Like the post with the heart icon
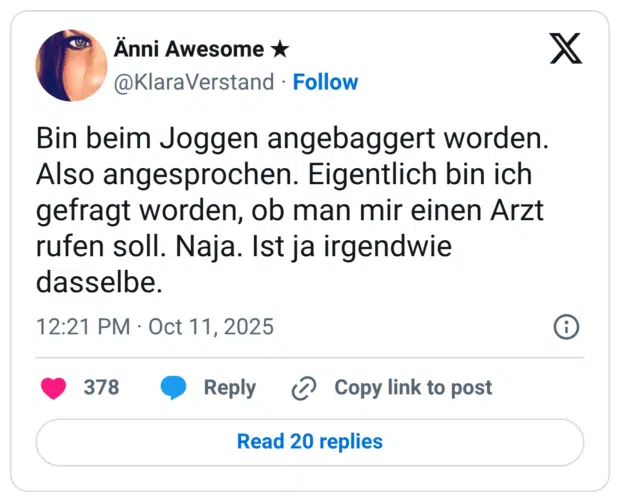620x502 pixels. tap(53, 388)
